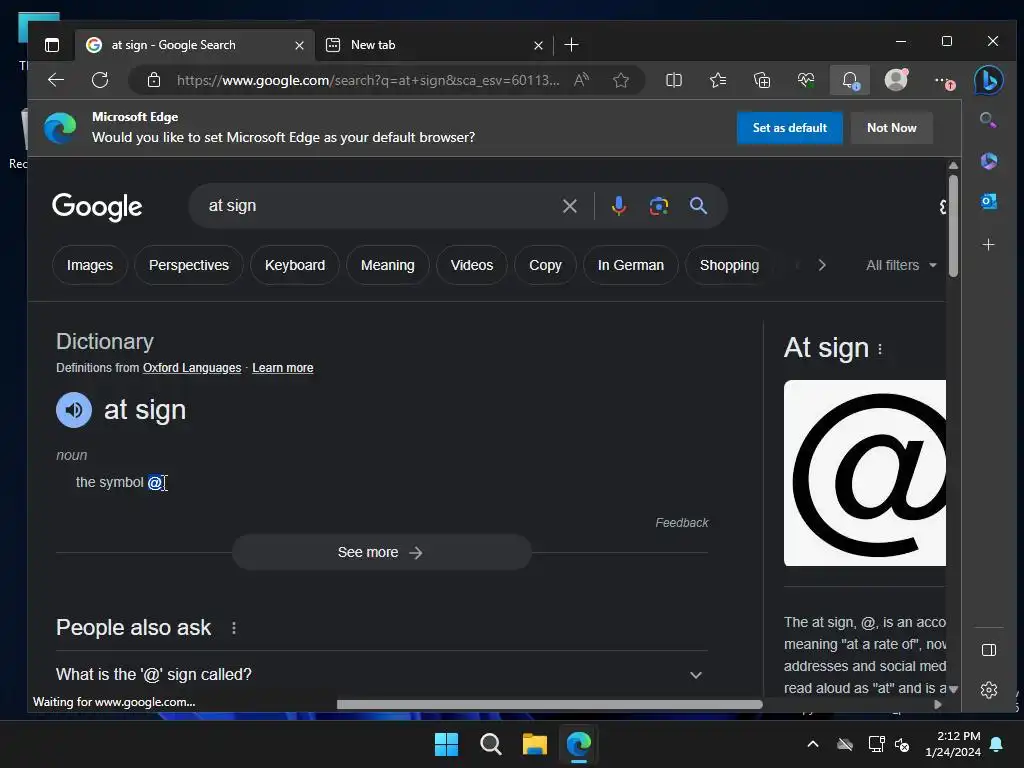
Task: Go to Google home via logo
Action: point(97,206)
